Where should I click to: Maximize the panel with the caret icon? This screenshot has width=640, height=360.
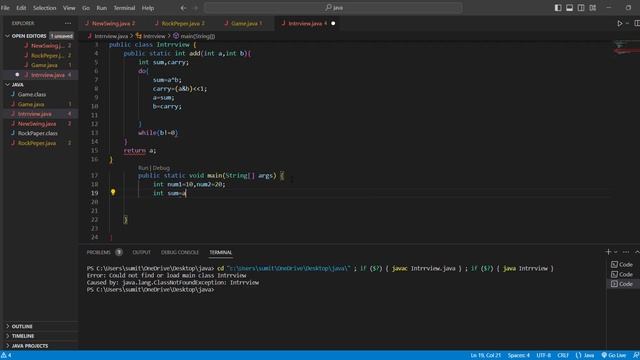pos(637,252)
